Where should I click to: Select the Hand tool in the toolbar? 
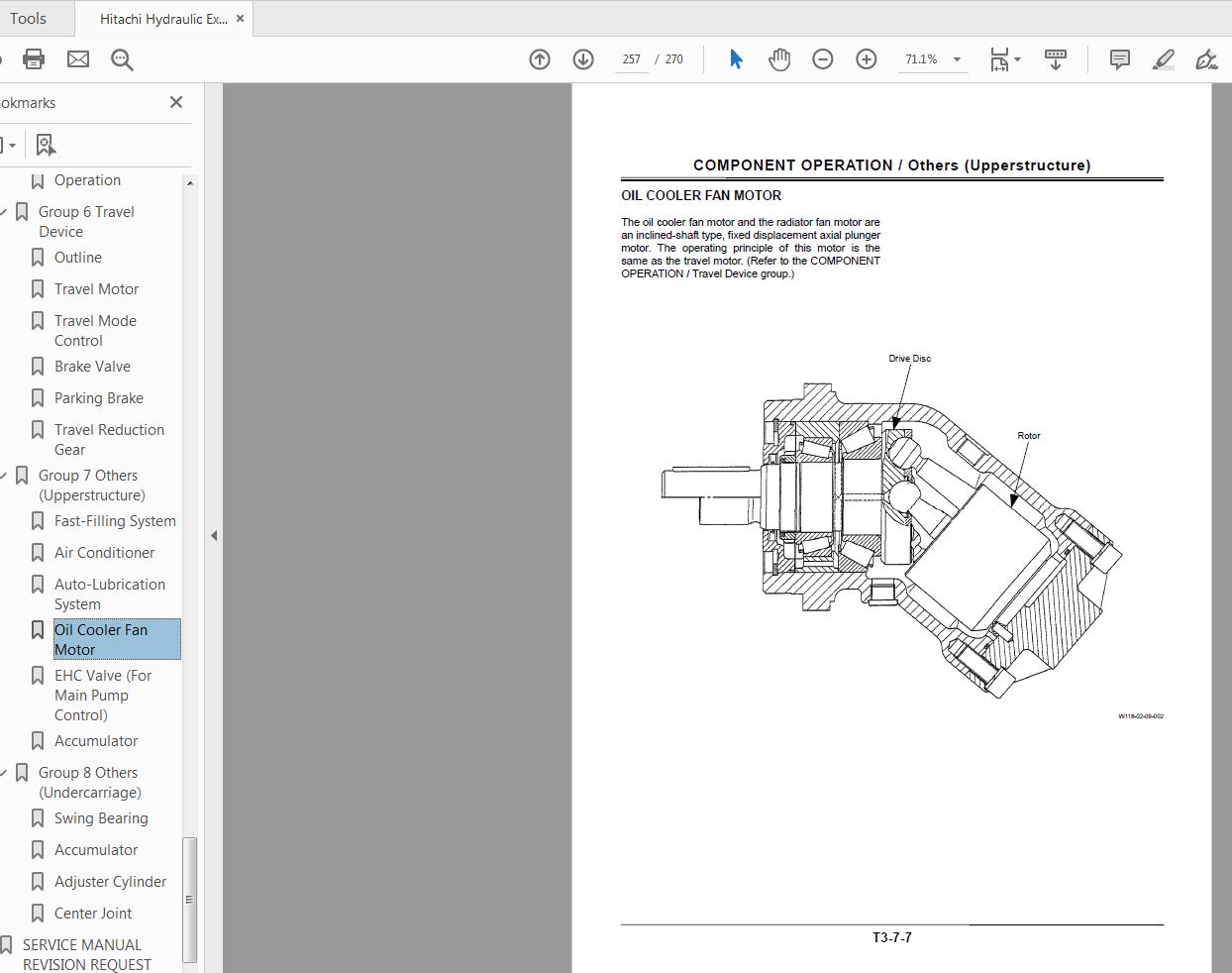tap(779, 59)
